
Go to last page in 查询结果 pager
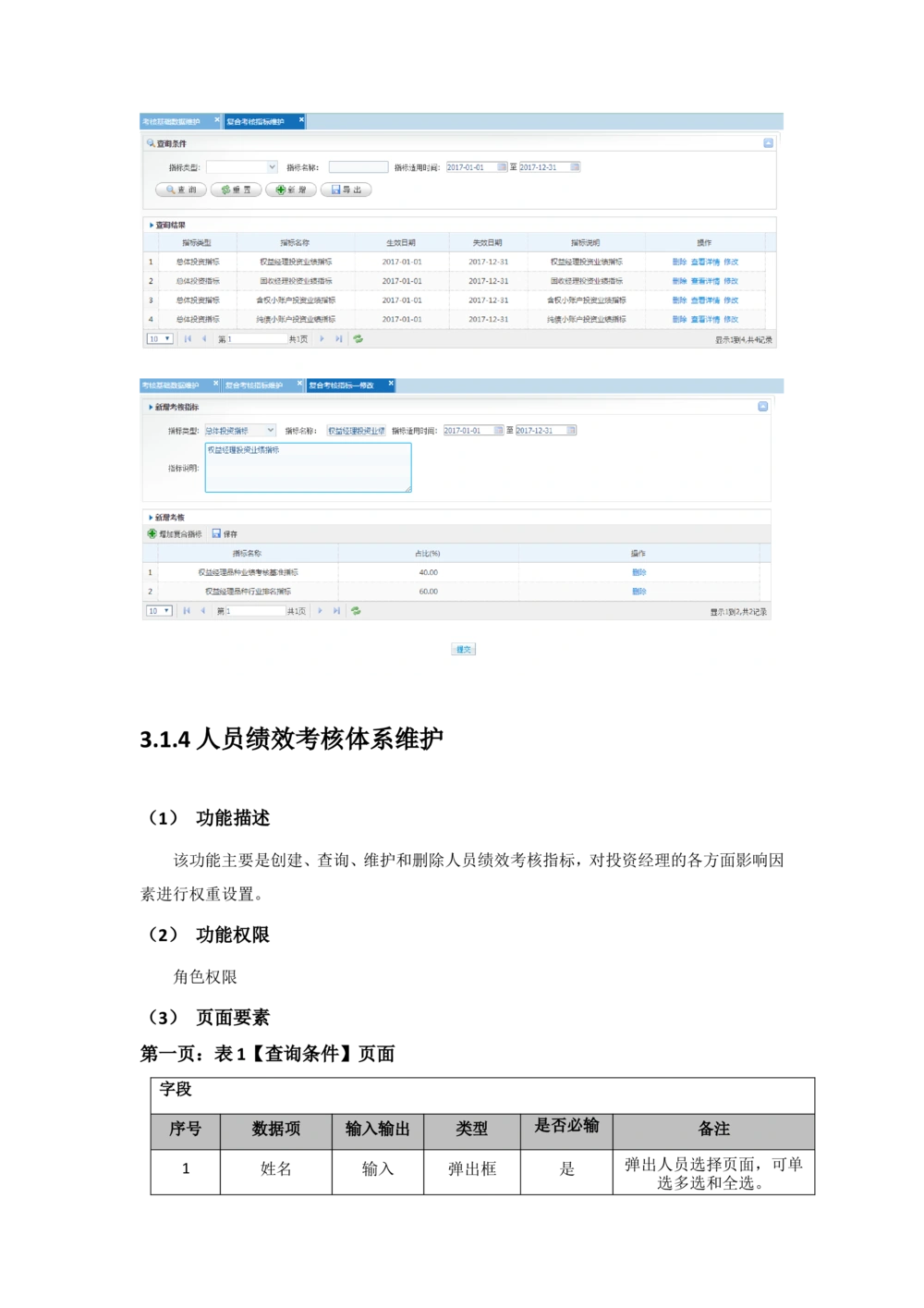point(339,339)
